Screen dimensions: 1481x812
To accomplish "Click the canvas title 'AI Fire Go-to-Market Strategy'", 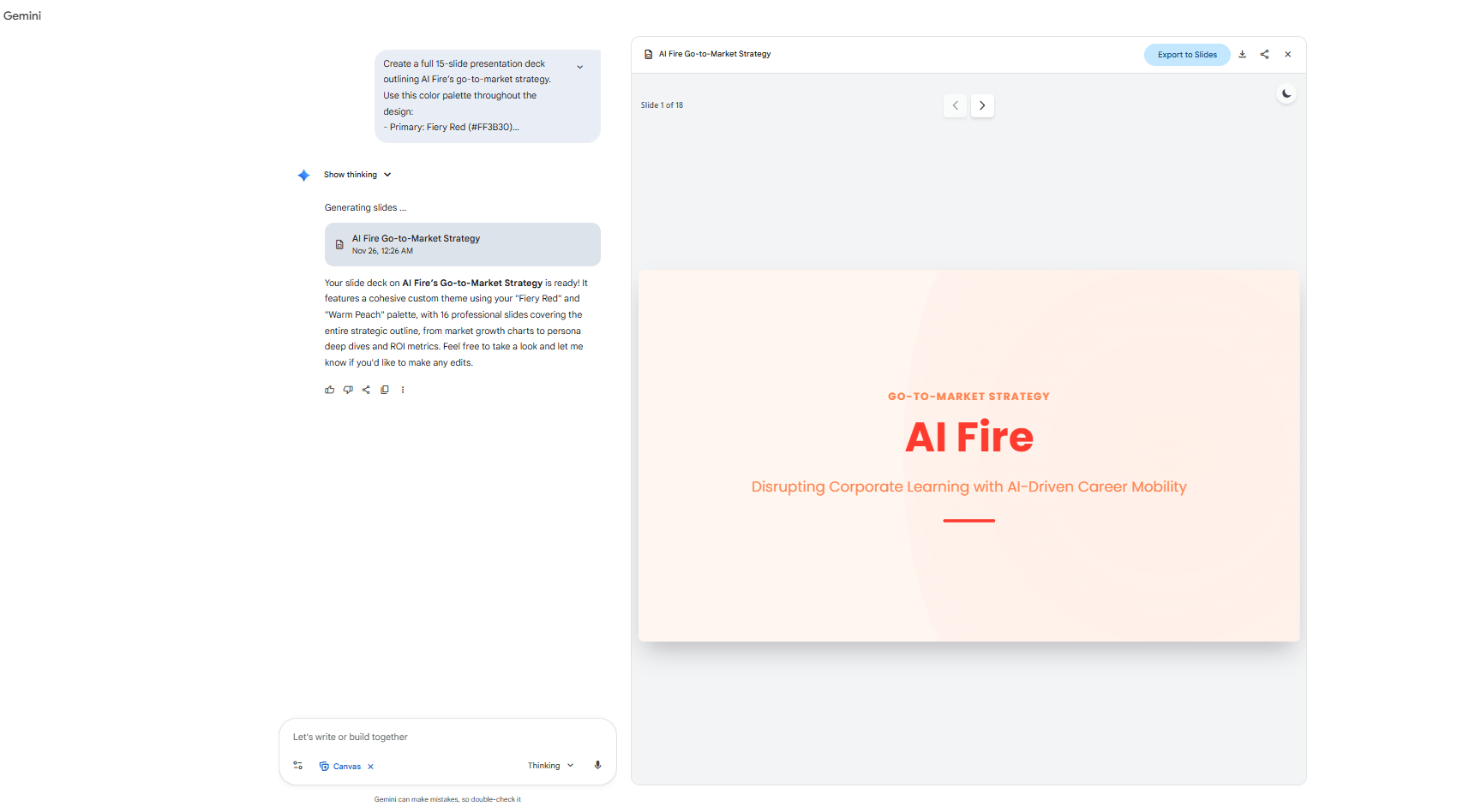I will point(715,54).
